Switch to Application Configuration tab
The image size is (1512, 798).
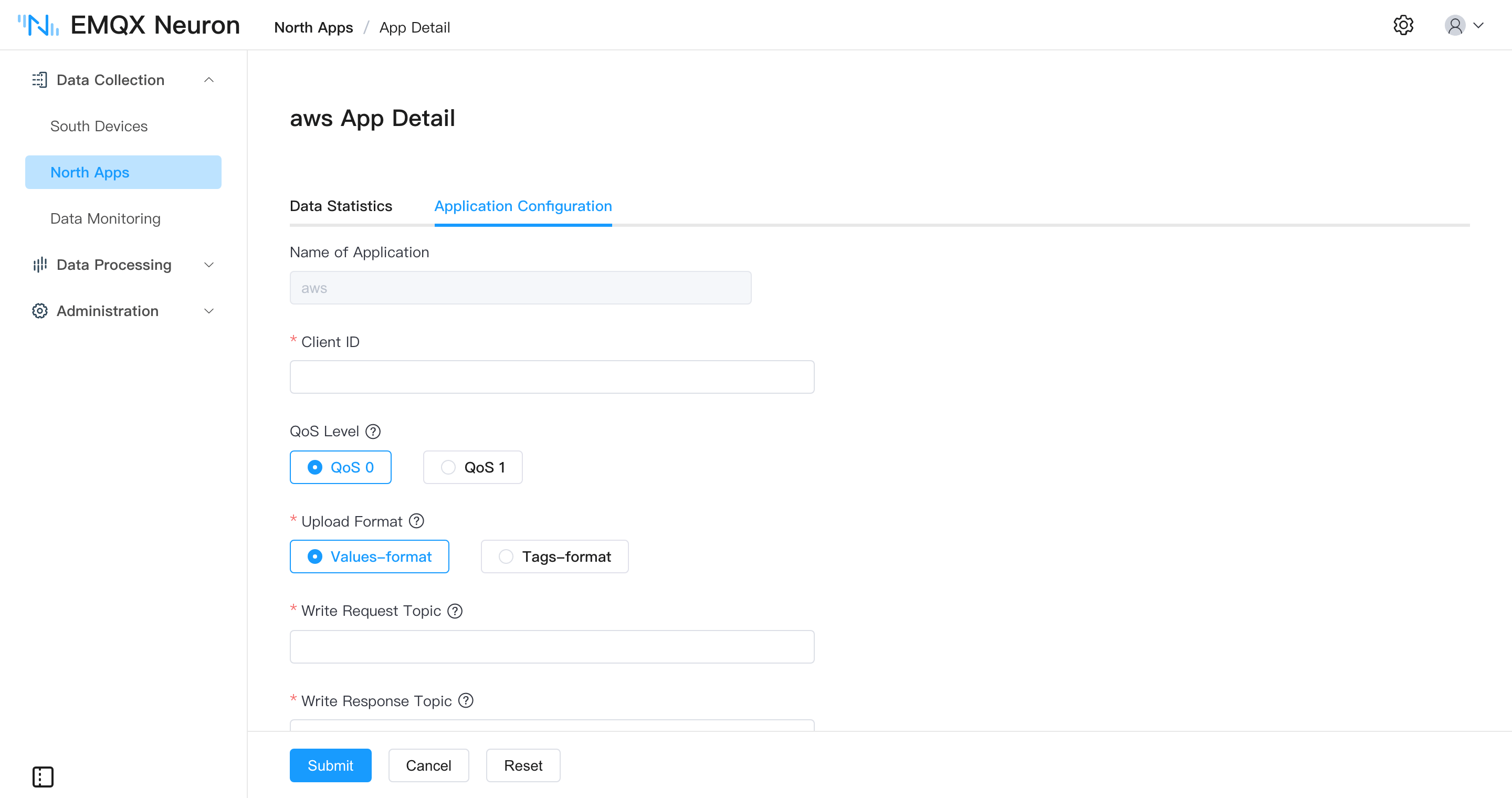tap(523, 206)
